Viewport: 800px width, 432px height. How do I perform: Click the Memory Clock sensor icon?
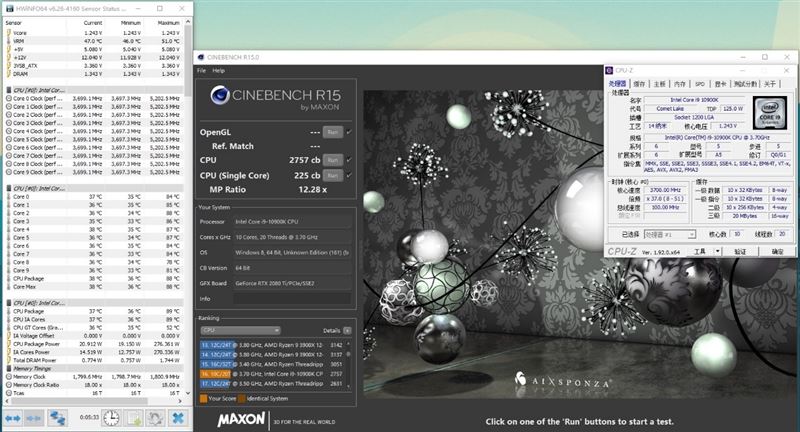9,376
